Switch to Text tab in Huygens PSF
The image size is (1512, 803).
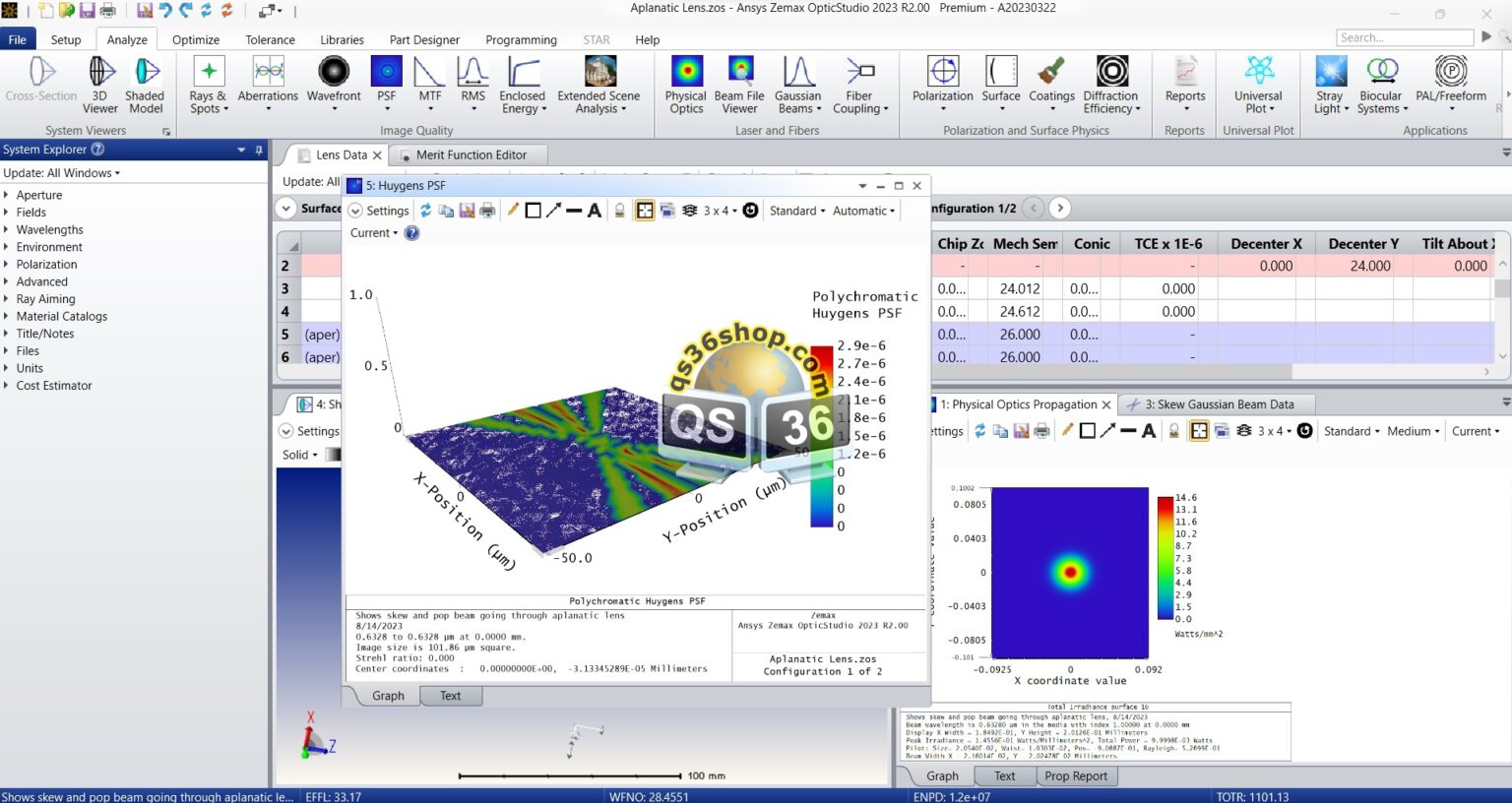[x=450, y=696]
